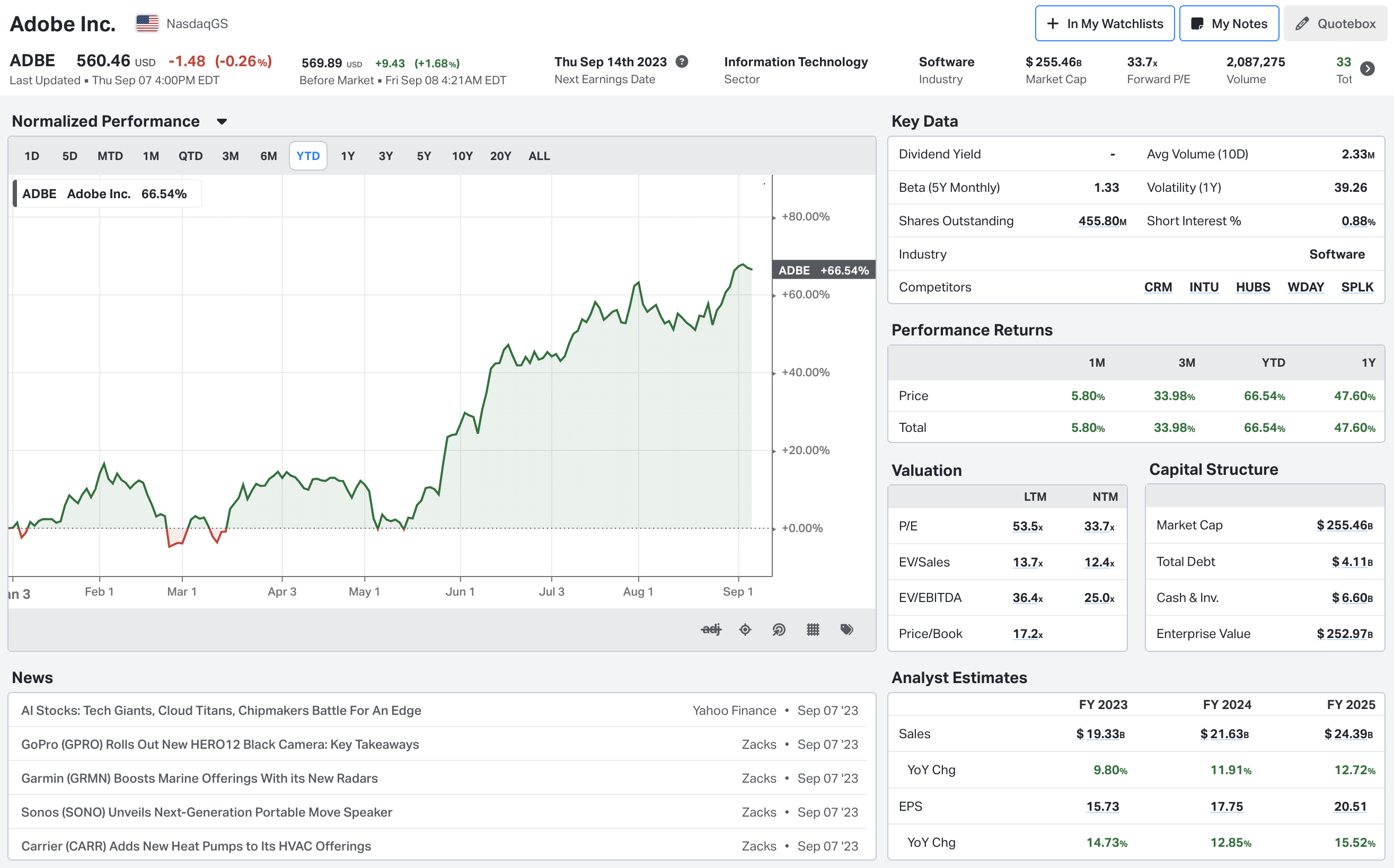Open the Carrier Heat Pumps news article
This screenshot has height=868, width=1394.
pyautogui.click(x=196, y=846)
